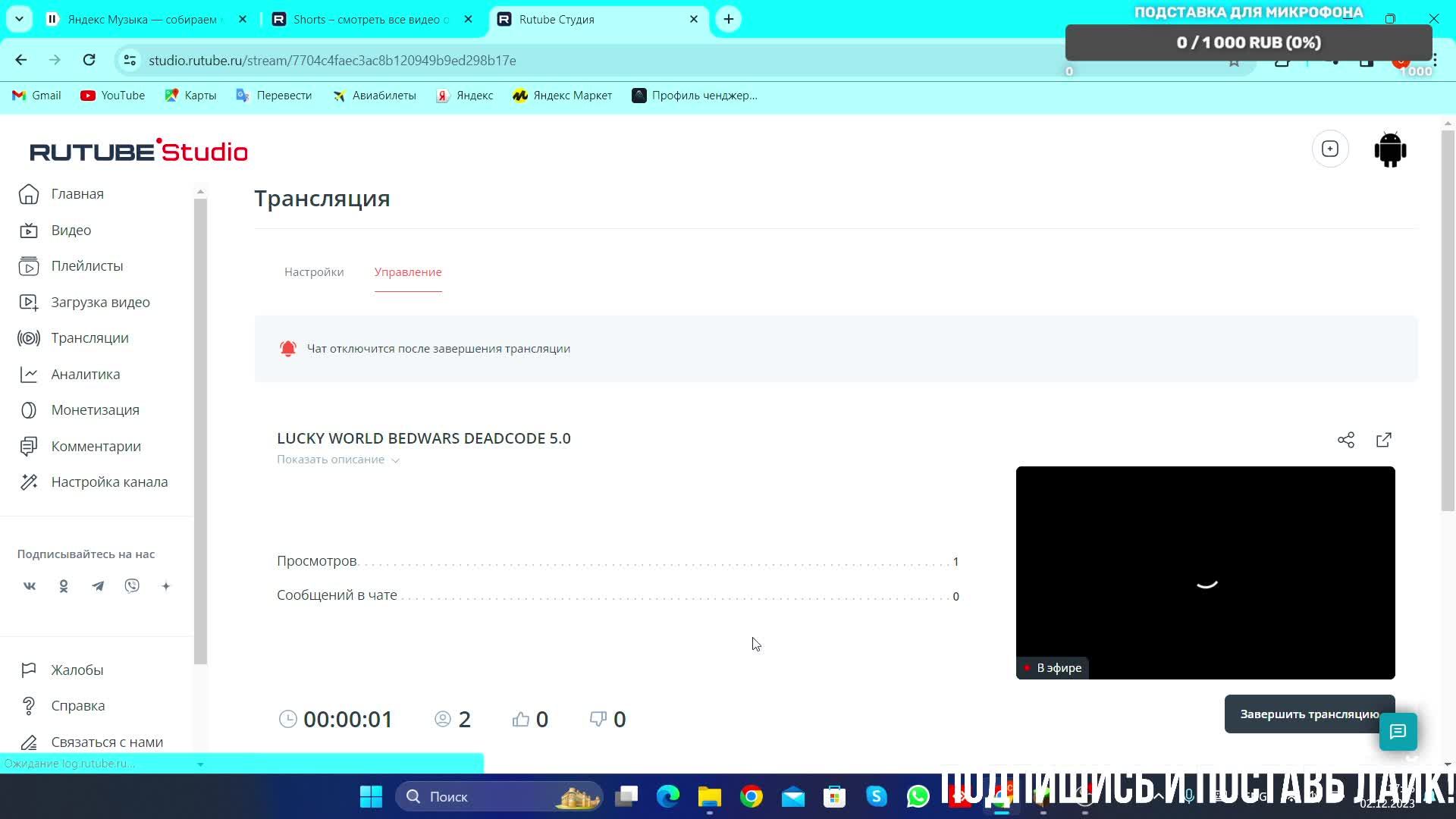Click the add video plus icon
This screenshot has width=1456, height=819.
(1330, 149)
